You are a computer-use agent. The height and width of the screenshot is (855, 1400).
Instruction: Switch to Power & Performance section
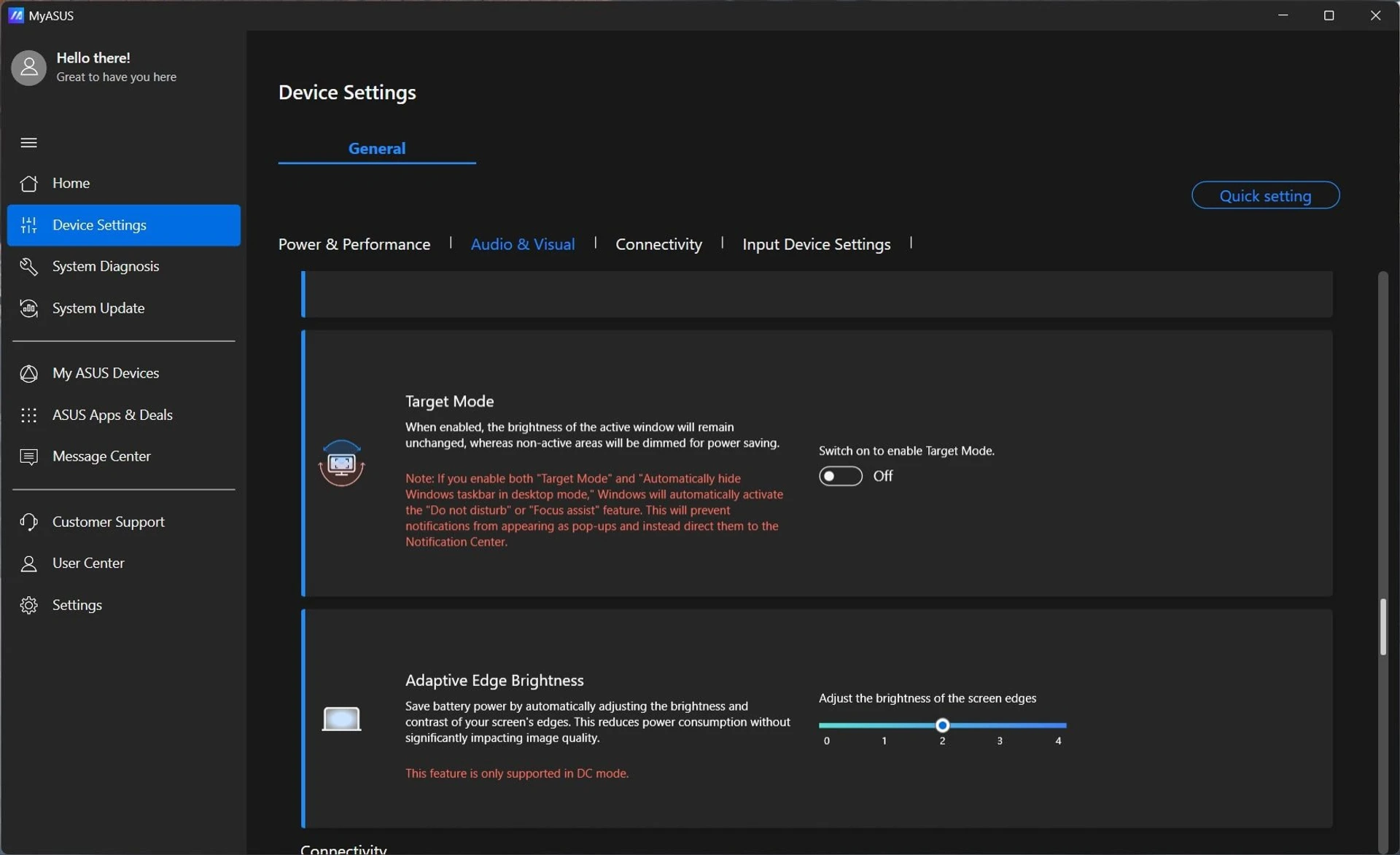[354, 244]
